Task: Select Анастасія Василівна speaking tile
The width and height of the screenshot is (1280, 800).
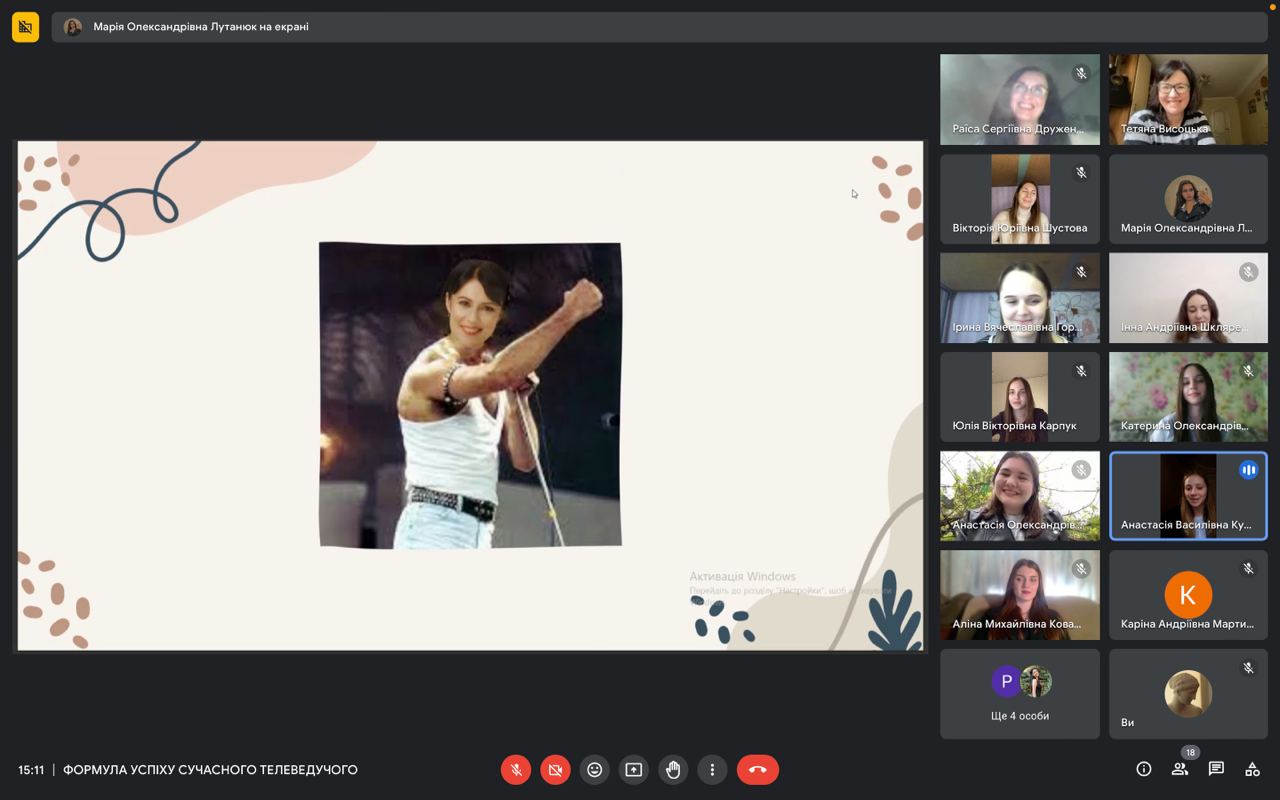Action: pos(1188,496)
